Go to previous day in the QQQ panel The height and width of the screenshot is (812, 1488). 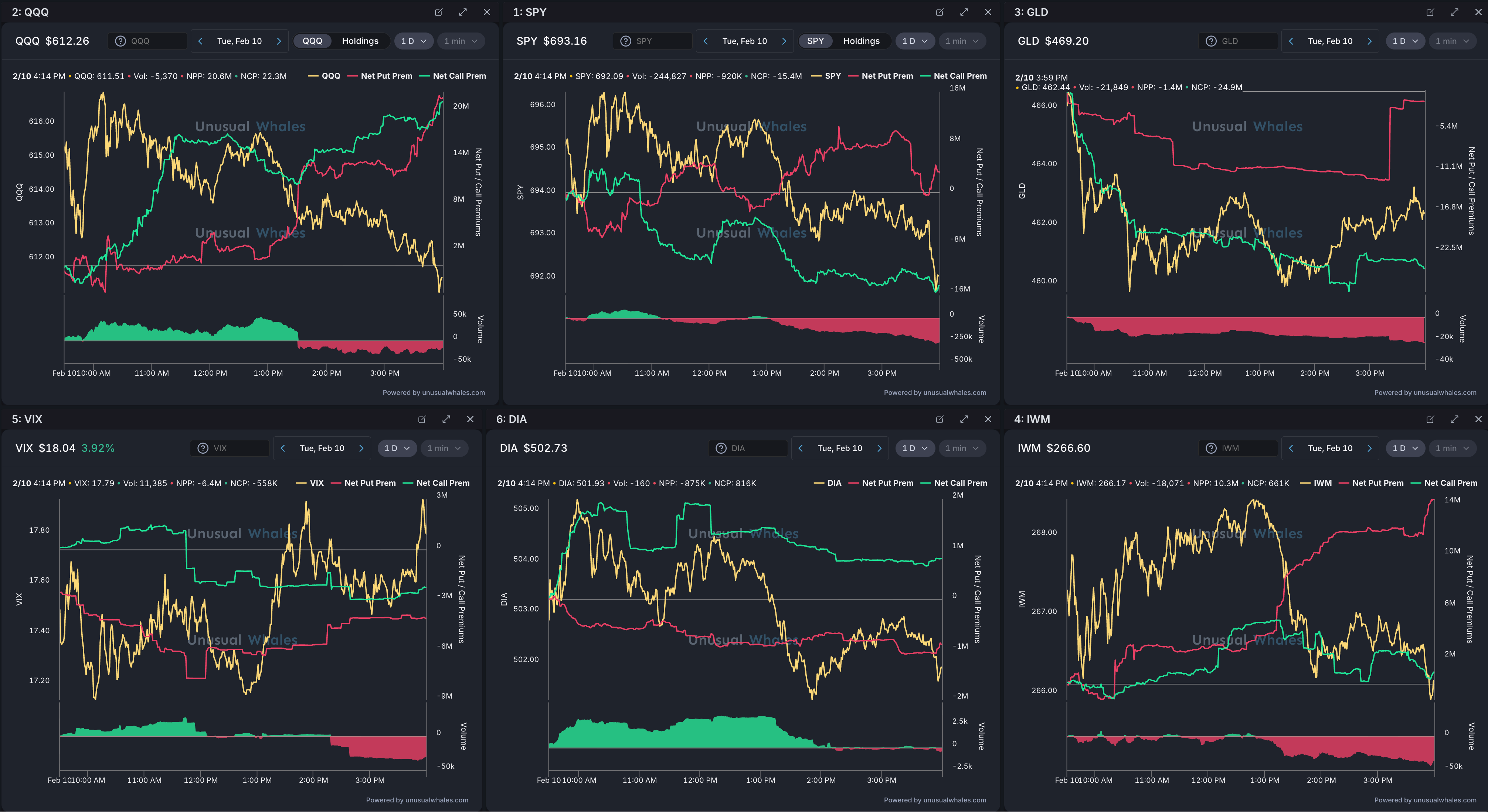(200, 41)
